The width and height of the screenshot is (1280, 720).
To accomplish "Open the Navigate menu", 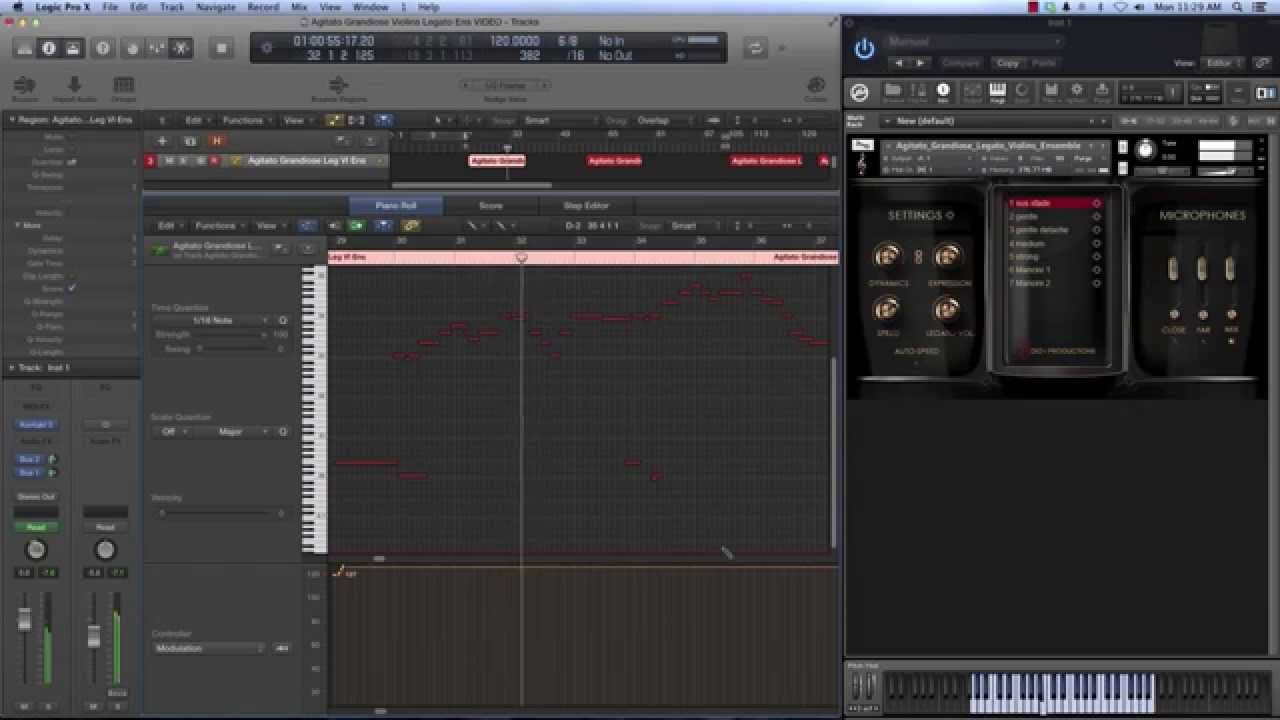I will tap(215, 7).
